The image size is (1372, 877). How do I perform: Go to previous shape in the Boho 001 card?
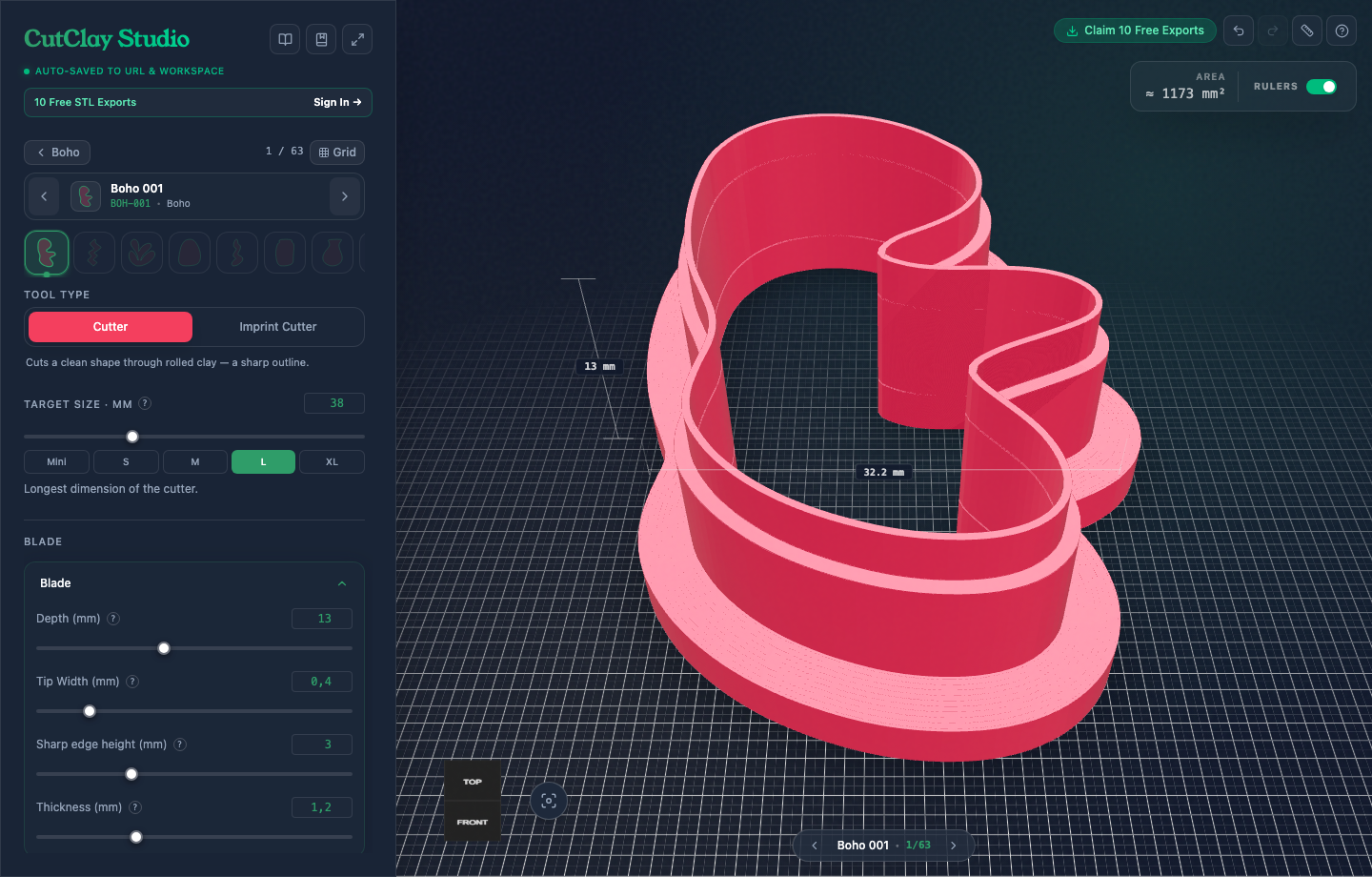[x=44, y=196]
